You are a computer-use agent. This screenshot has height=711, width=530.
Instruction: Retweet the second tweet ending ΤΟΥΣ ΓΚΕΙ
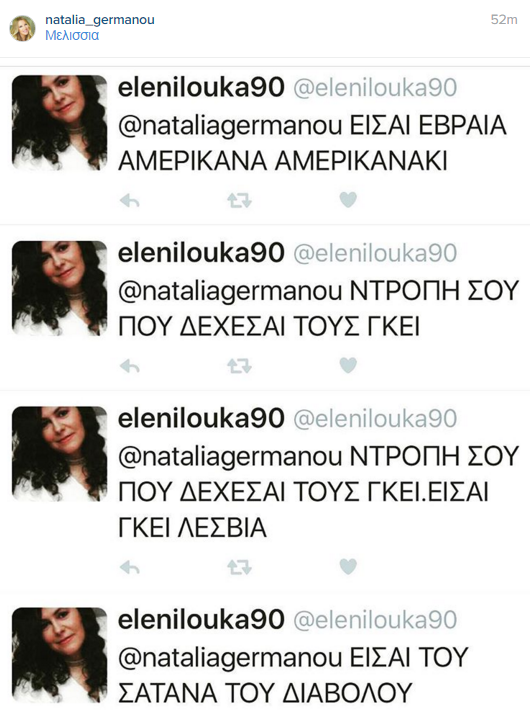tap(239, 366)
